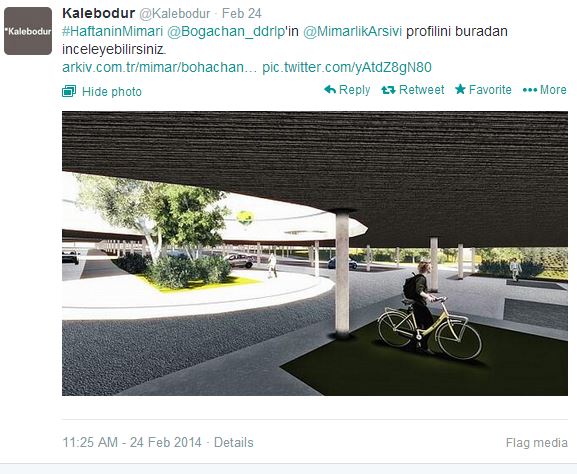This screenshot has width=577, height=474.
Task: Click the three-dots More icon
Action: (x=530, y=90)
